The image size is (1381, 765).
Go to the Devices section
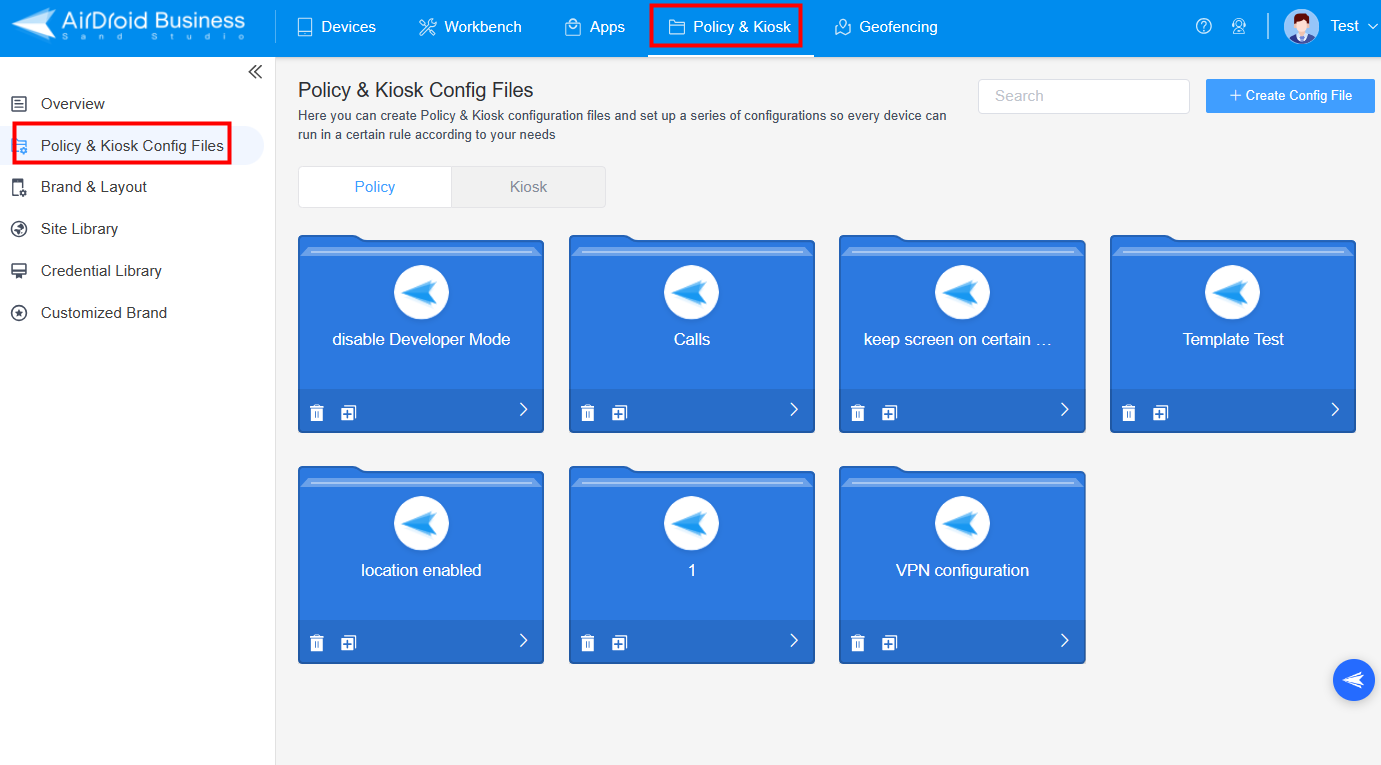pyautogui.click(x=337, y=27)
